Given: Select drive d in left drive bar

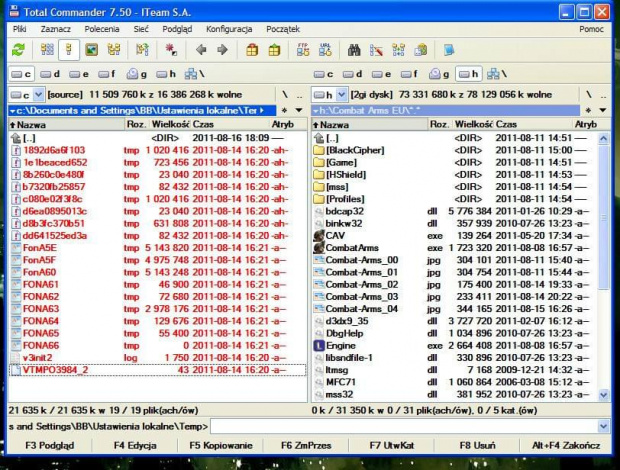Looking at the screenshot, I should pos(50,74).
